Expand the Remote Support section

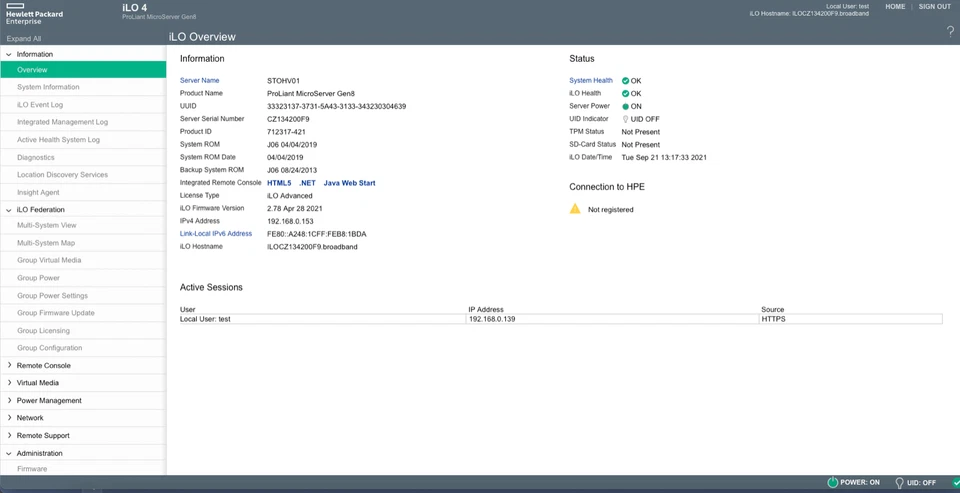[9, 435]
